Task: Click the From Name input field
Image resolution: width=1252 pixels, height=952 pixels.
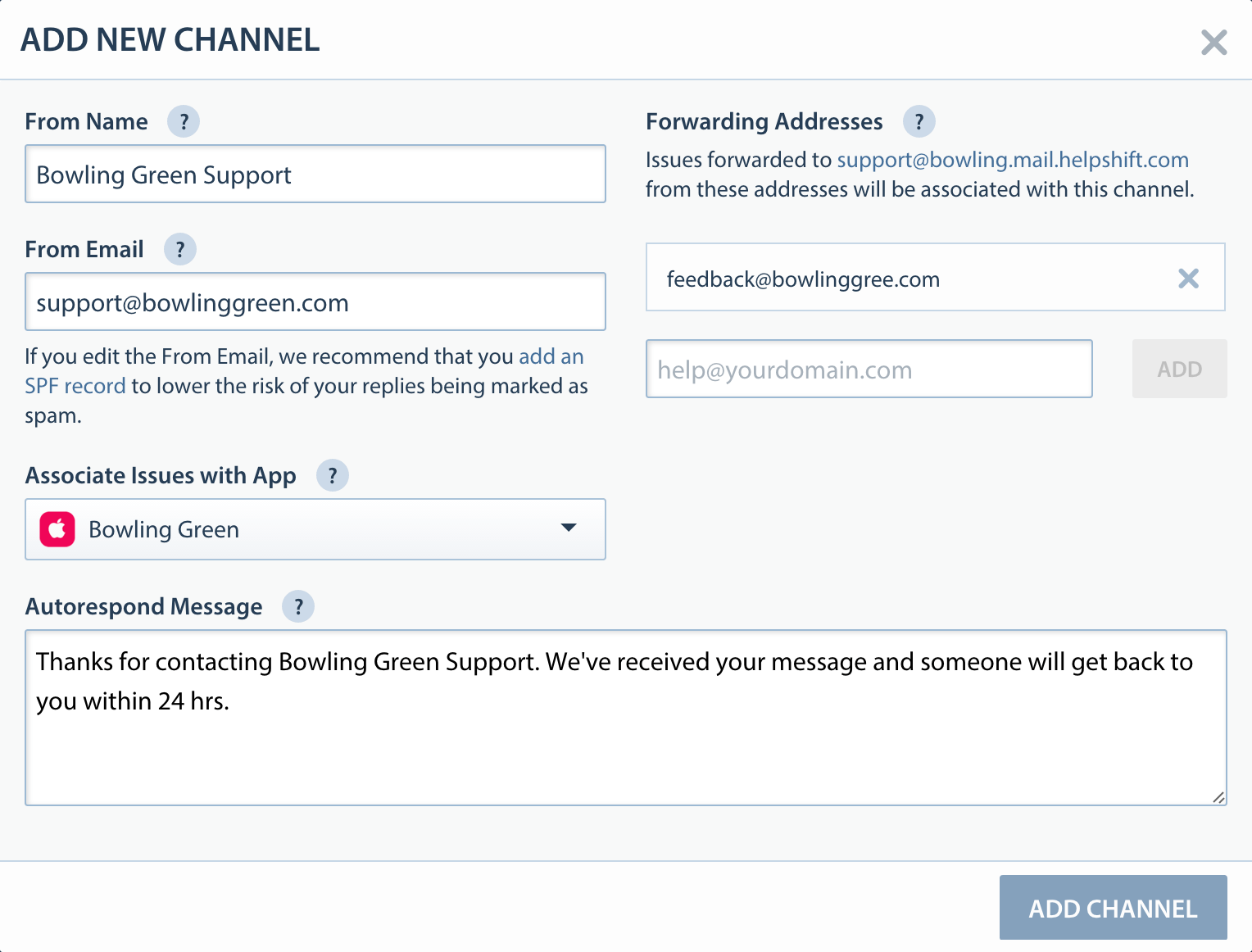Action: coord(315,175)
